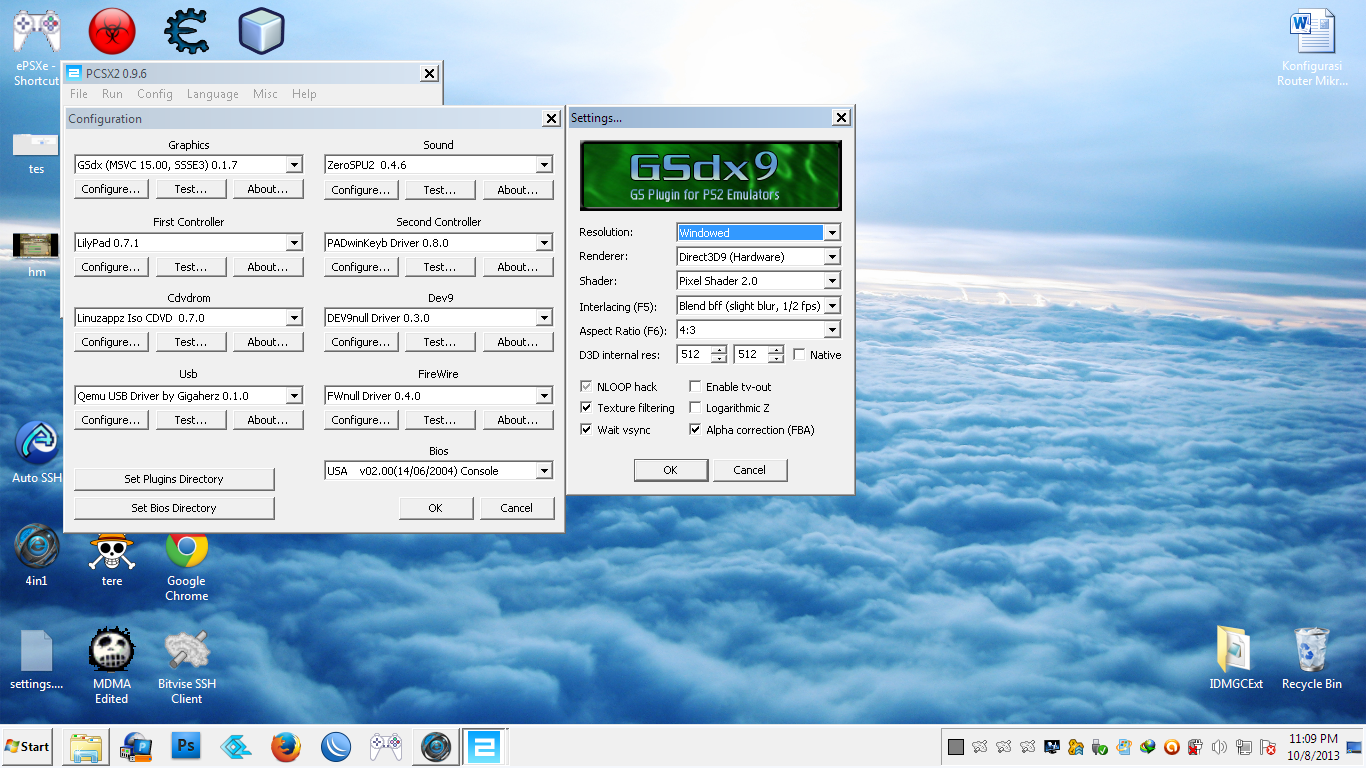1366x768 pixels.
Task: Click OK in the Configuration dialog
Action: tap(436, 508)
